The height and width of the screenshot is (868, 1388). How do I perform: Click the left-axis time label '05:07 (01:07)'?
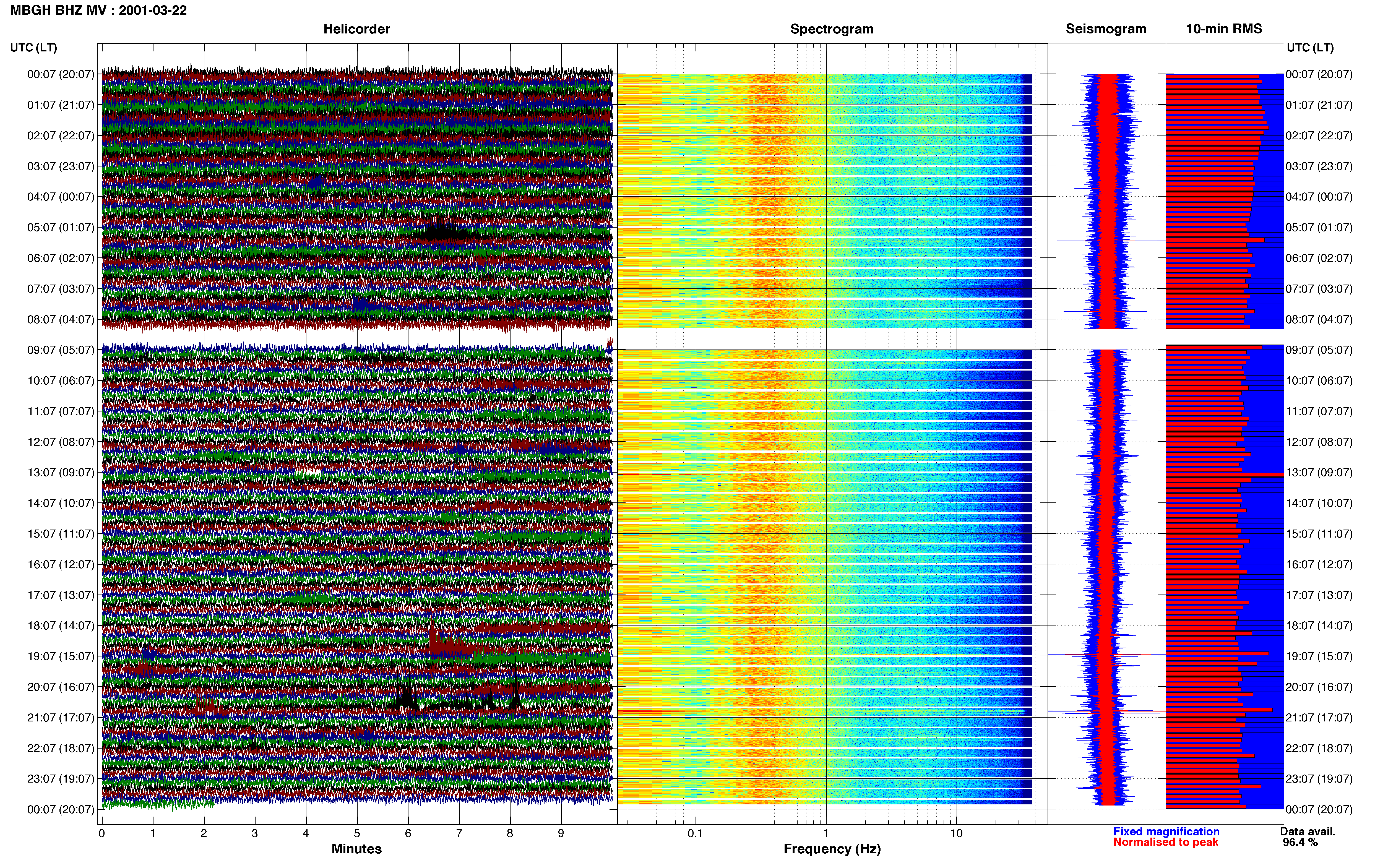click(61, 227)
